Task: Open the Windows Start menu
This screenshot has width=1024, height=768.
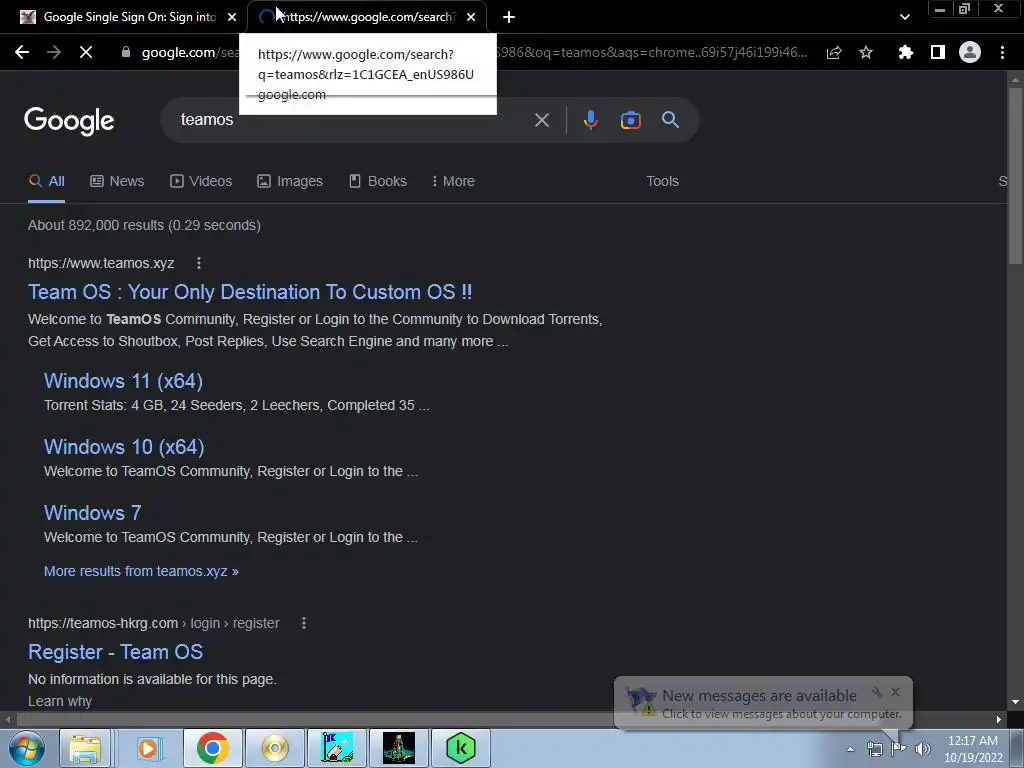Action: pos(27,748)
